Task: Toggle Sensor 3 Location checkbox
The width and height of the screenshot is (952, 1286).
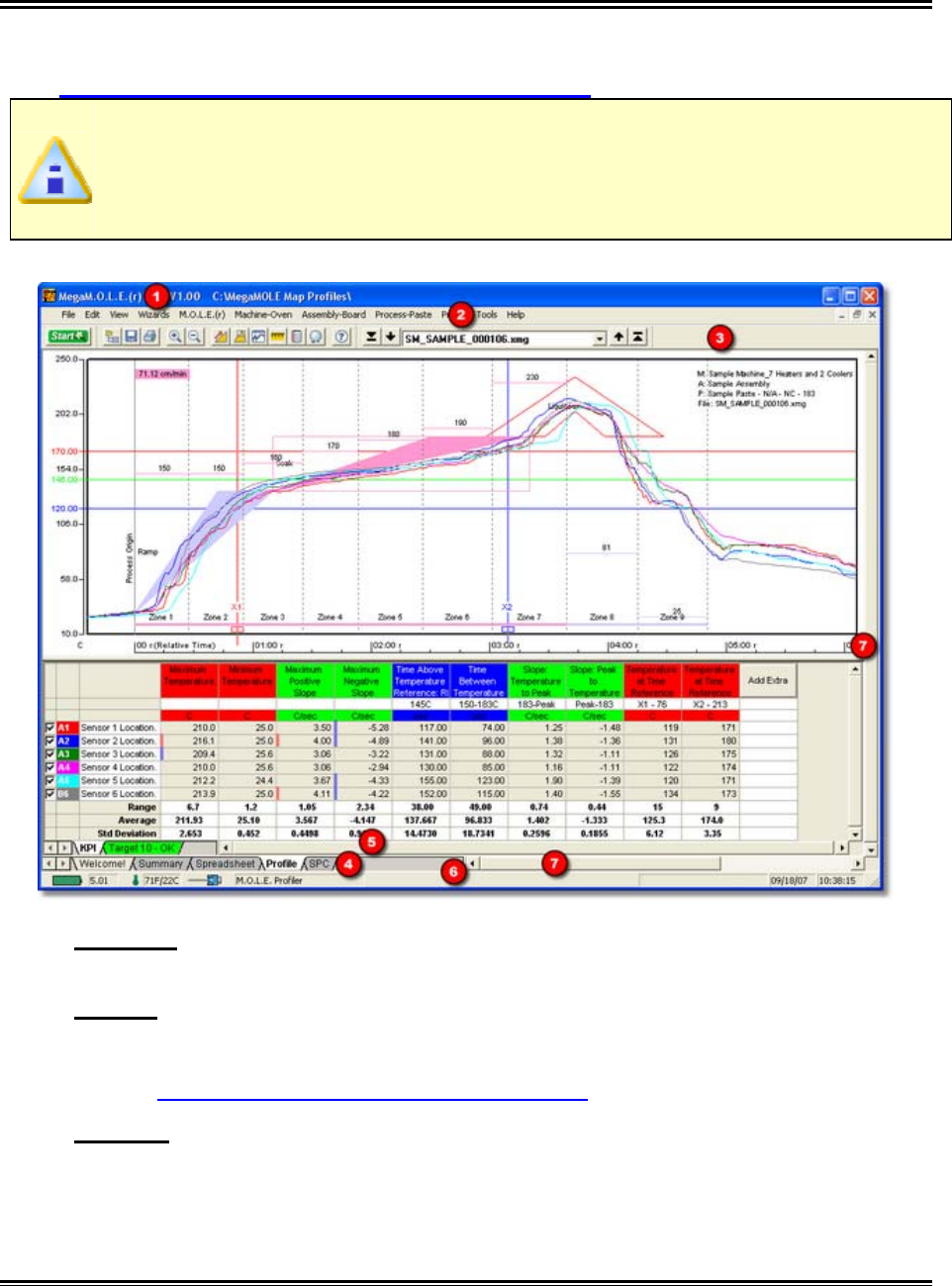Action: coord(50,754)
